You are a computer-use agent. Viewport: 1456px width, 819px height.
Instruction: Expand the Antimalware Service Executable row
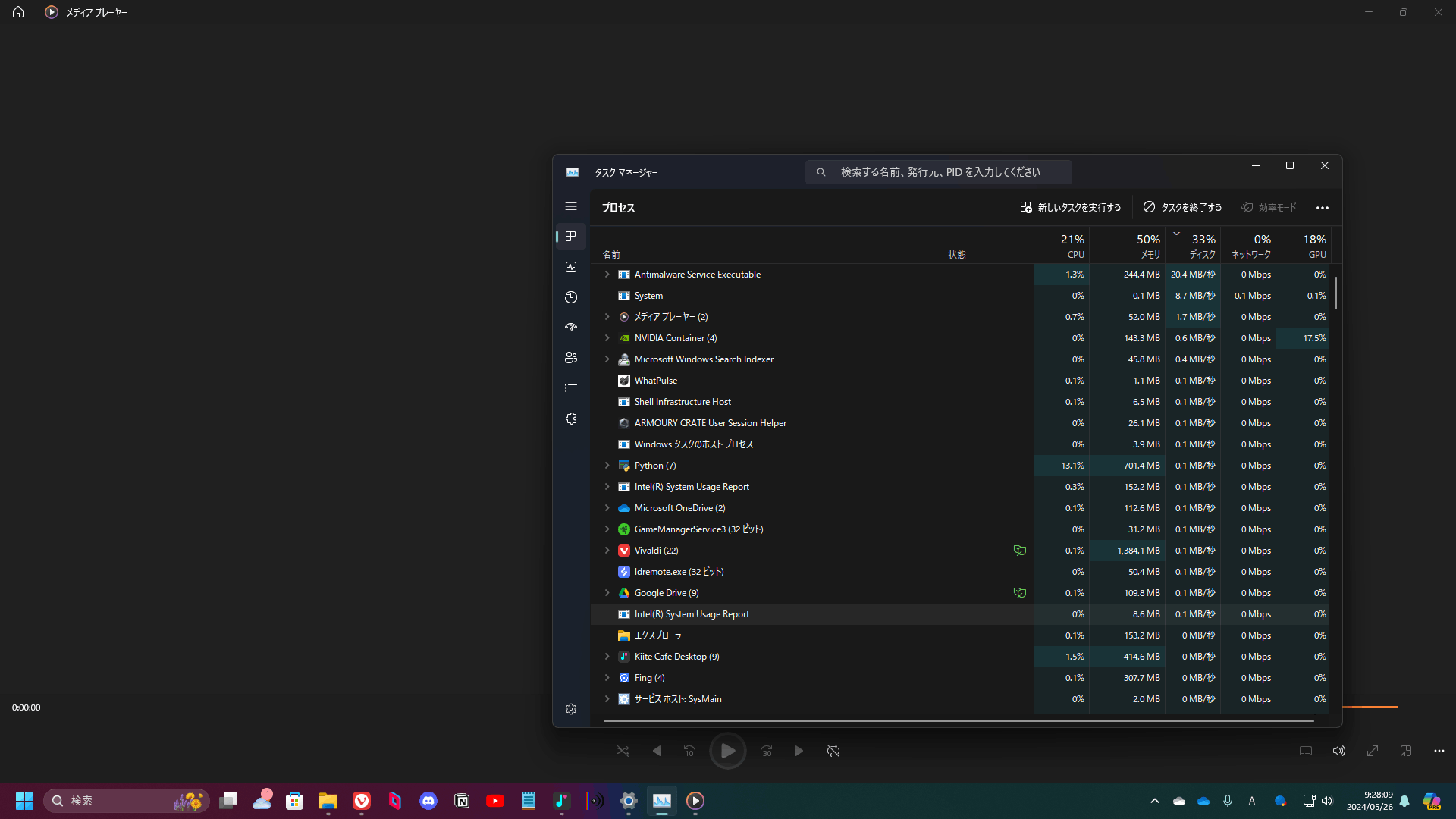607,275
